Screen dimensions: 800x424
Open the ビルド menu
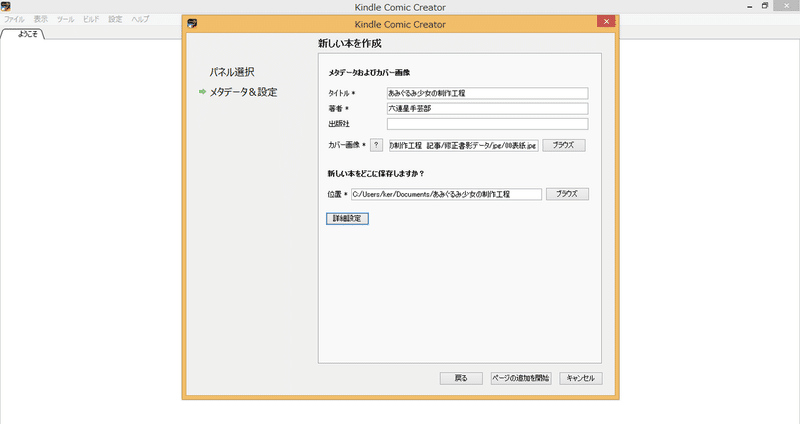click(x=91, y=19)
